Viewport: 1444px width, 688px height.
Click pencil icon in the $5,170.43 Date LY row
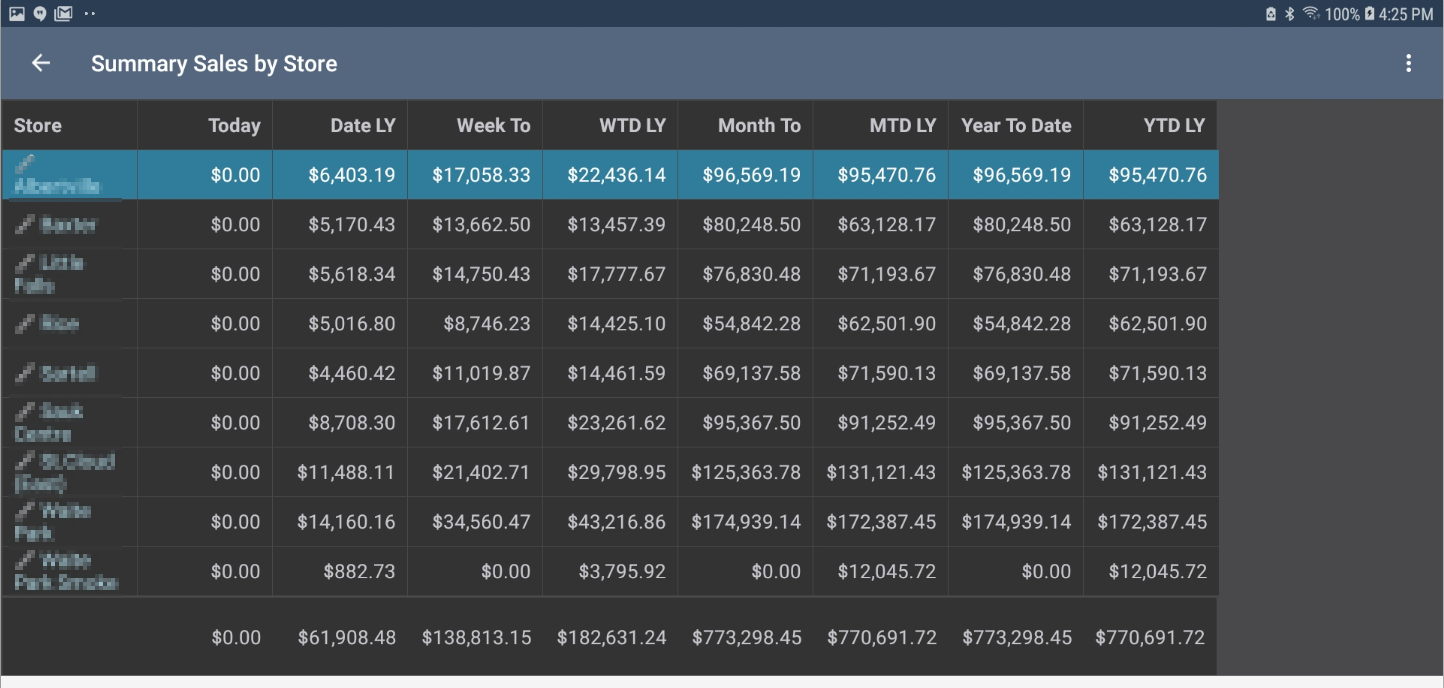click(25, 225)
